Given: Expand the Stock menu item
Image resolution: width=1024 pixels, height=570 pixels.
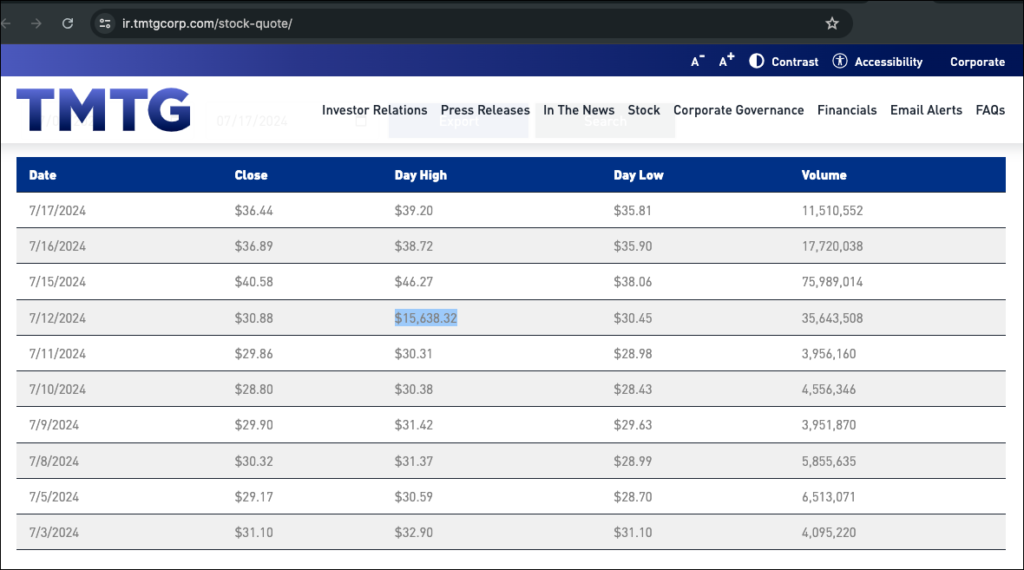Looking at the screenshot, I should coord(644,110).
